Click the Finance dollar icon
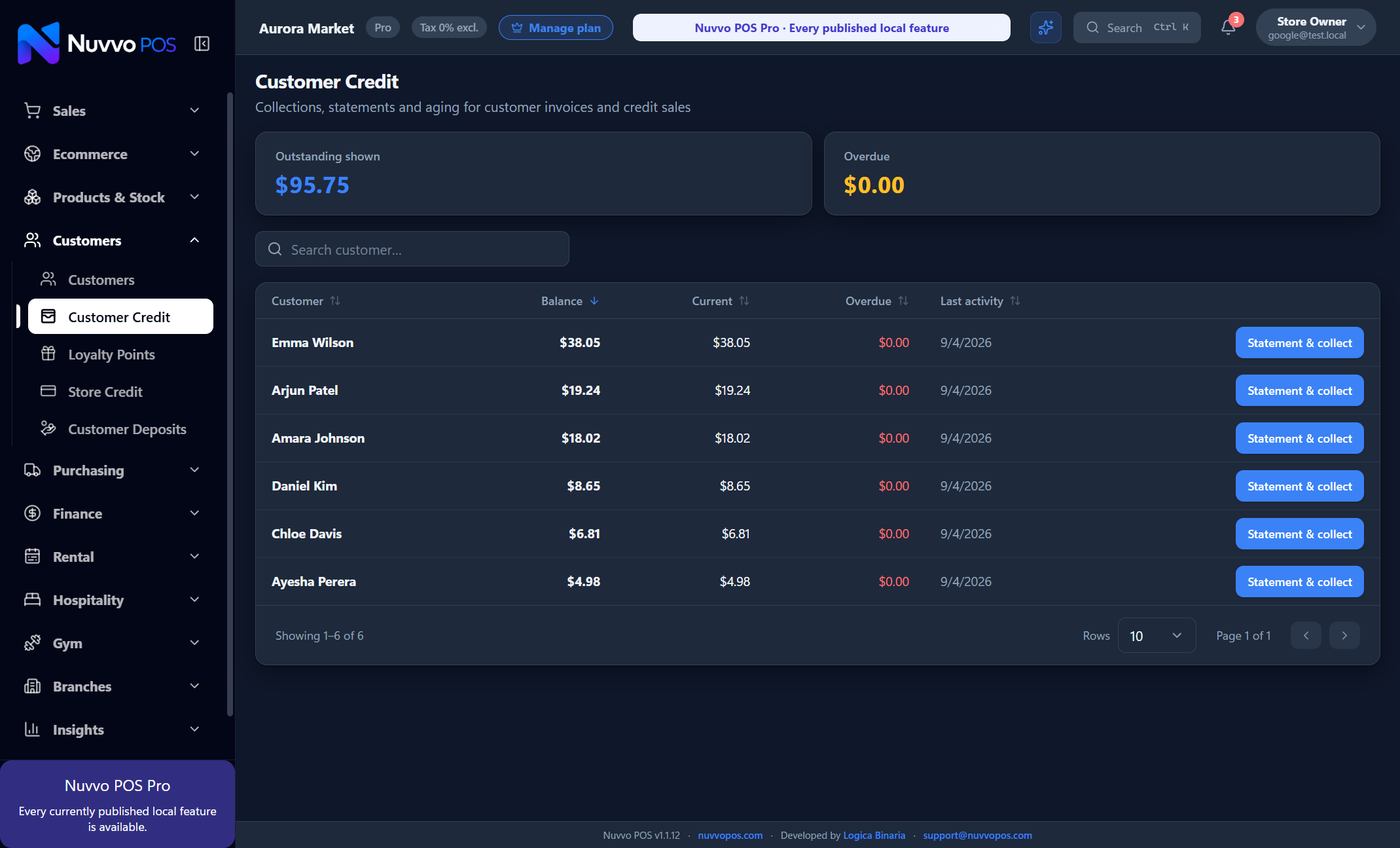This screenshot has width=1400, height=848. (32, 513)
